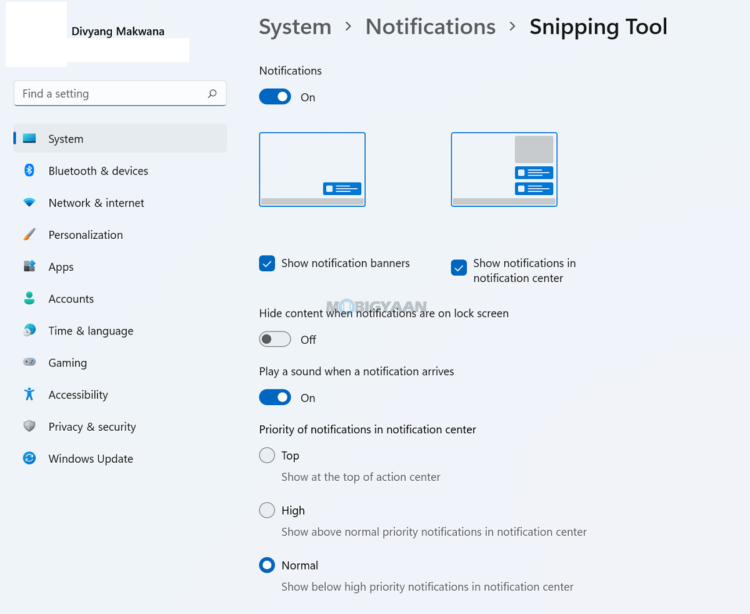Disable Play a sound toggle
This screenshot has width=750, height=614.
click(275, 397)
